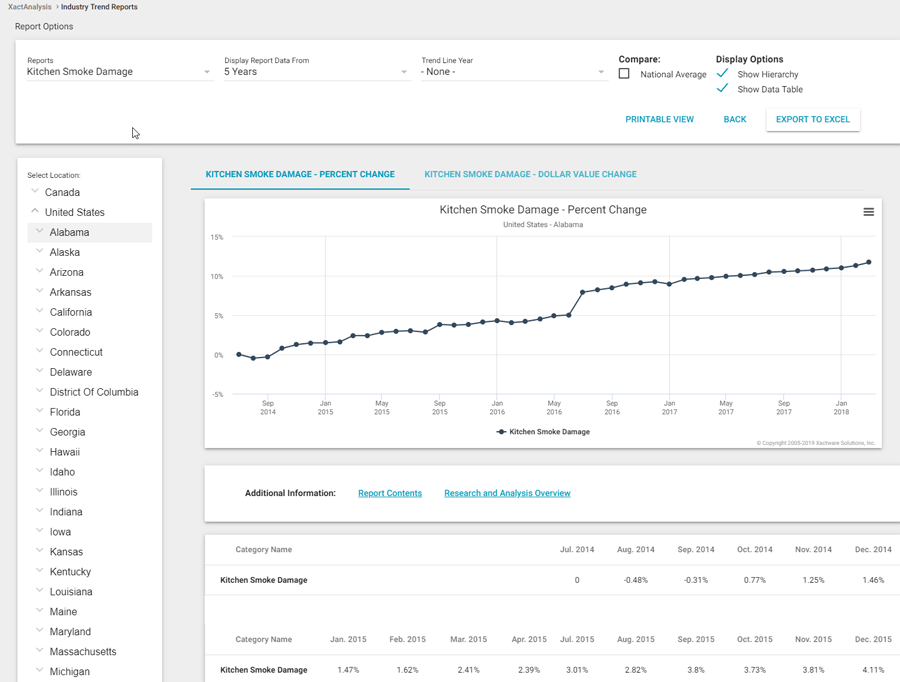Switch to Kitchen Smoke Damage Dollar Value Change tab
Screen dimensions: 900x682
click(530, 174)
